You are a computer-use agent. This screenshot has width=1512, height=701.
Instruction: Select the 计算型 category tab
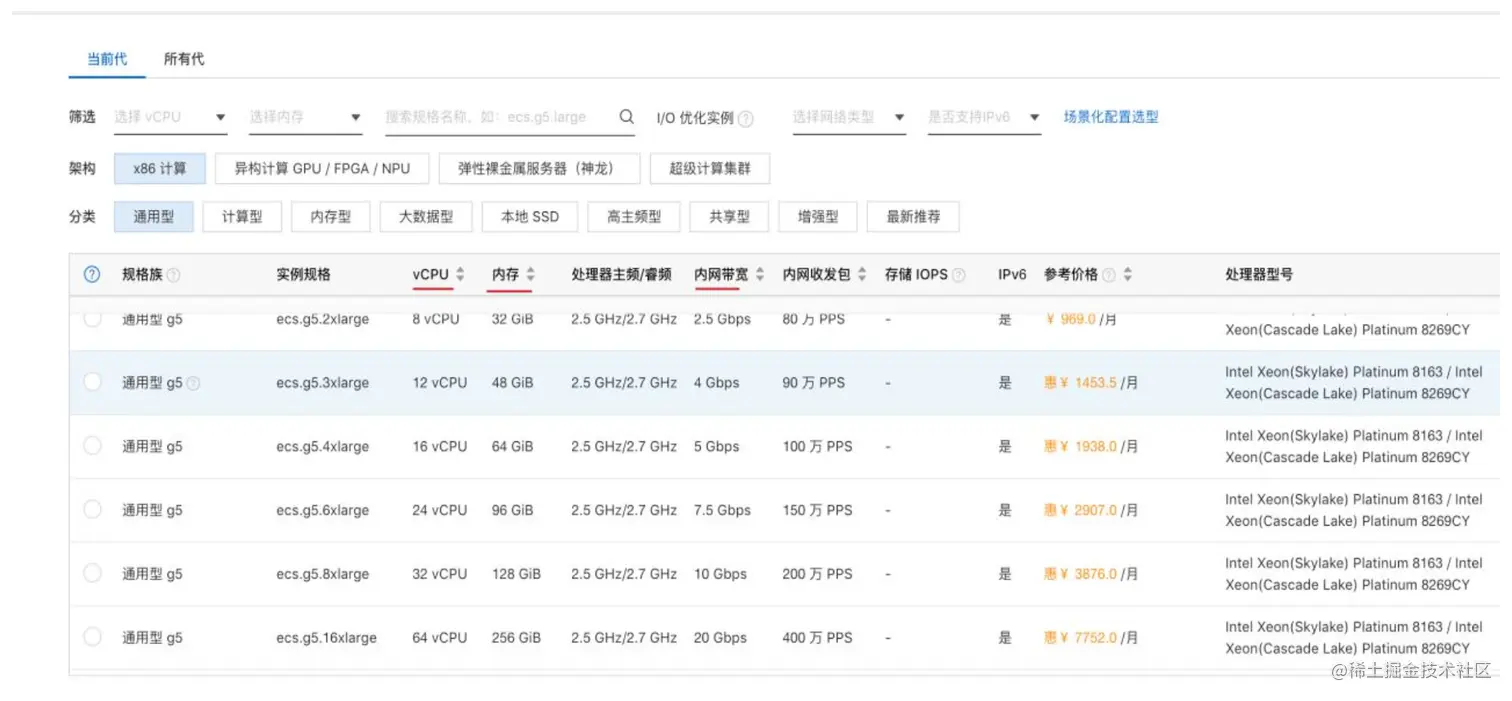242,216
